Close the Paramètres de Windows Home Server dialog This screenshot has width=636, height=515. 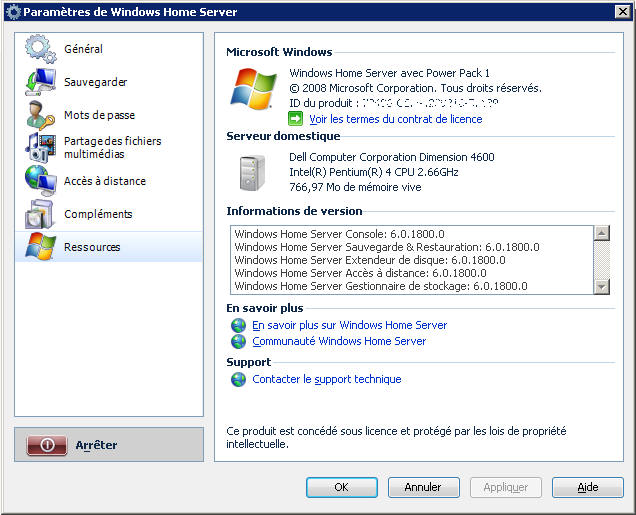pos(622,12)
